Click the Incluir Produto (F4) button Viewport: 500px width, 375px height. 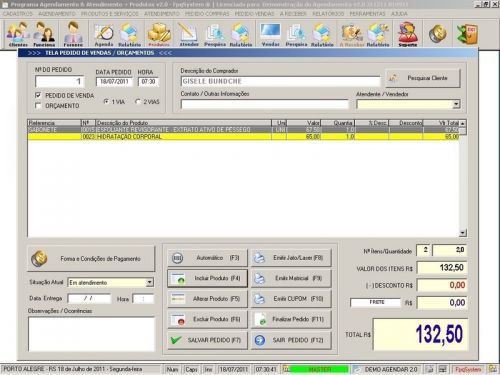point(207,278)
